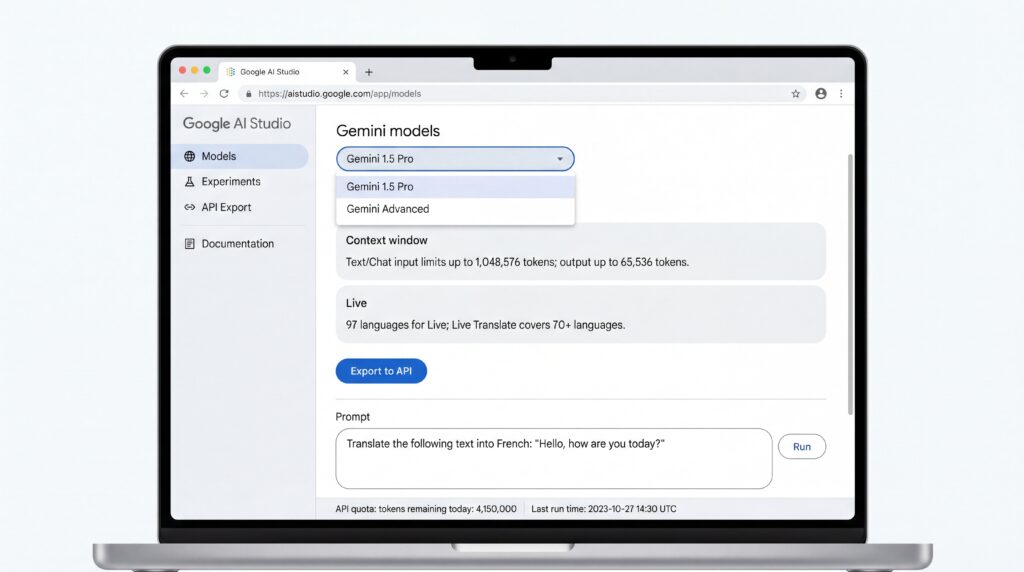
Task: Click the Live card title
Action: [356, 303]
